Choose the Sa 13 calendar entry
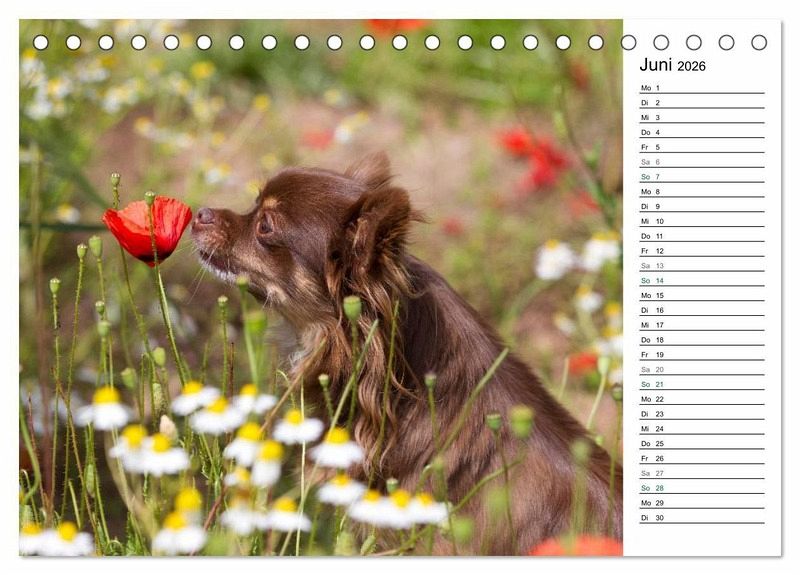 (700, 266)
